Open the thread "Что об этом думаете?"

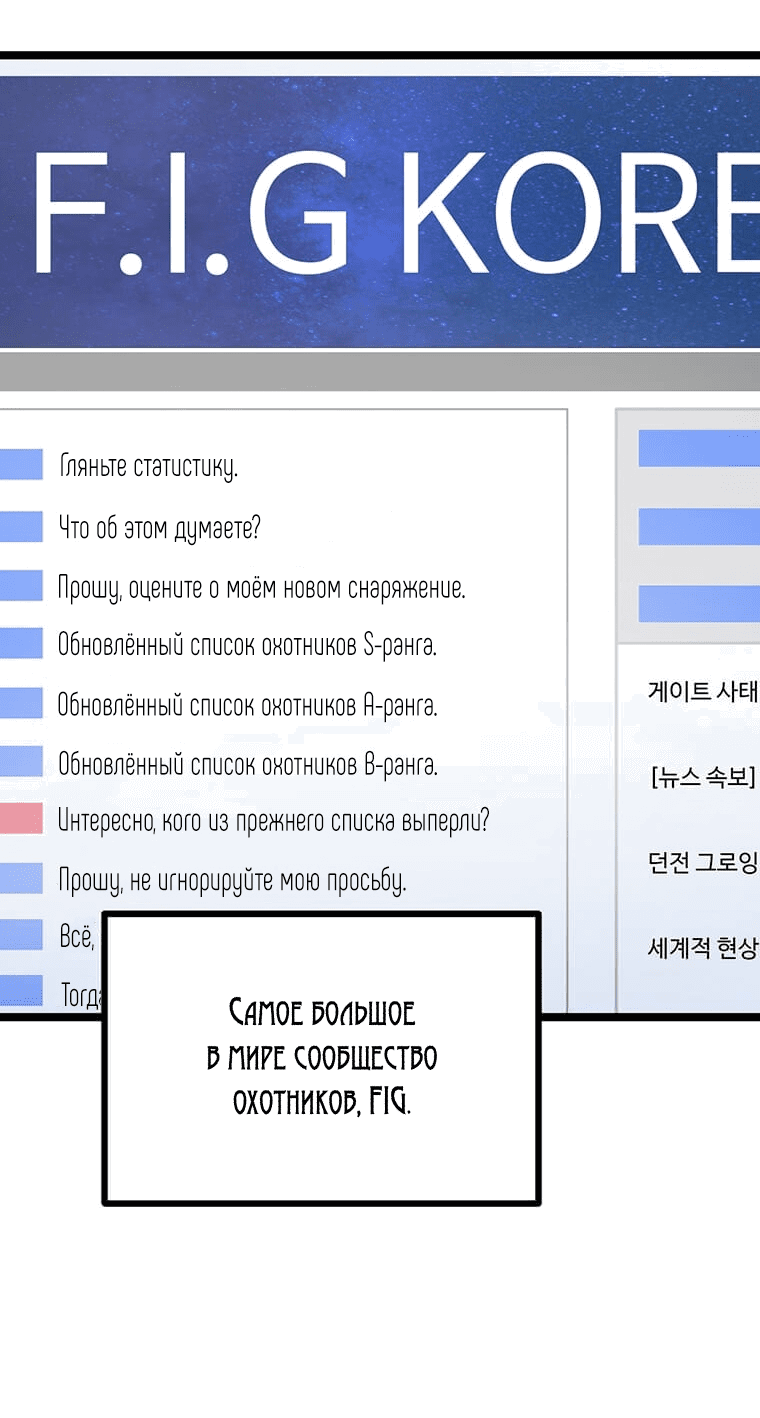[x=159, y=527]
